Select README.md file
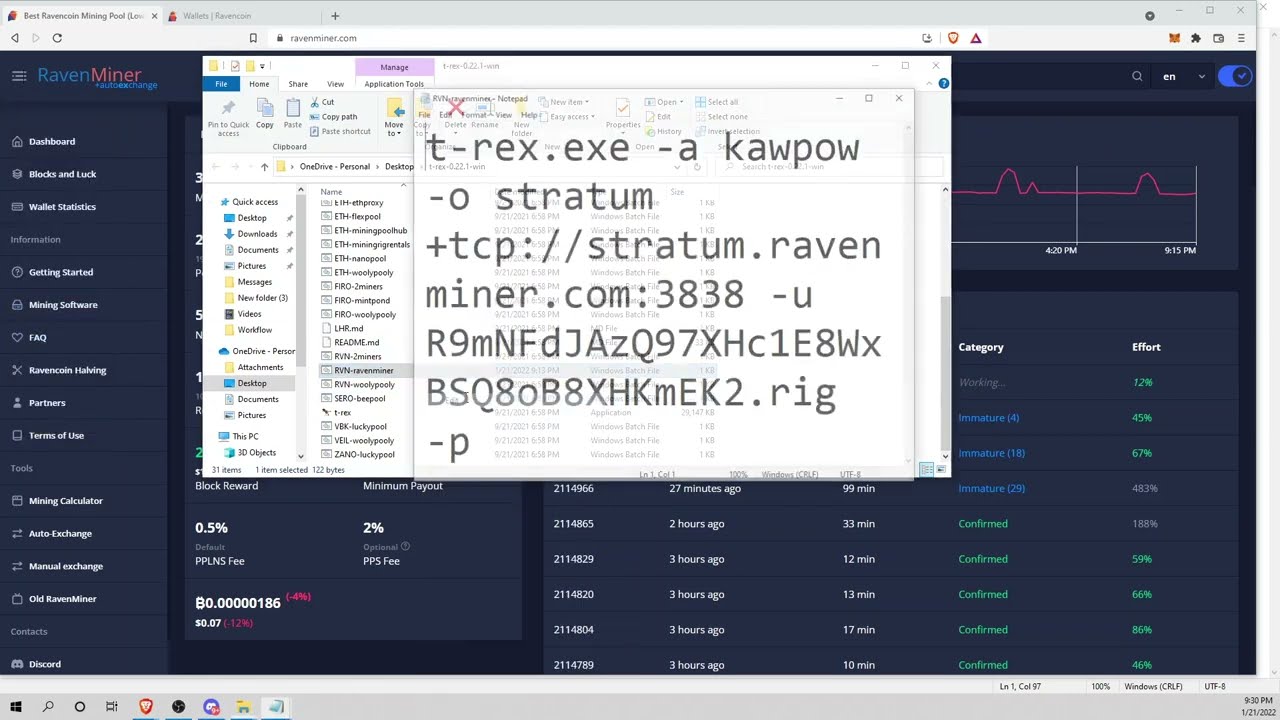This screenshot has height=720, width=1280. coord(356,343)
